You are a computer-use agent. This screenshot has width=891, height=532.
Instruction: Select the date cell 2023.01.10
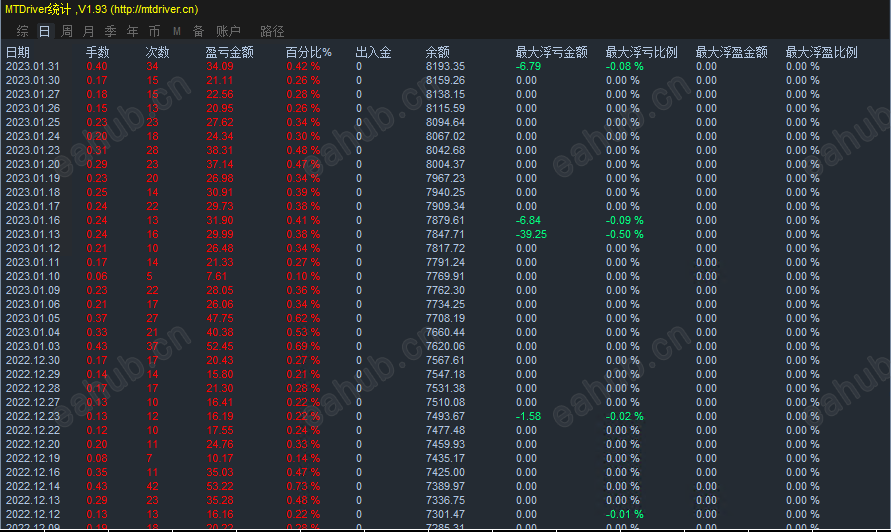click(32, 276)
